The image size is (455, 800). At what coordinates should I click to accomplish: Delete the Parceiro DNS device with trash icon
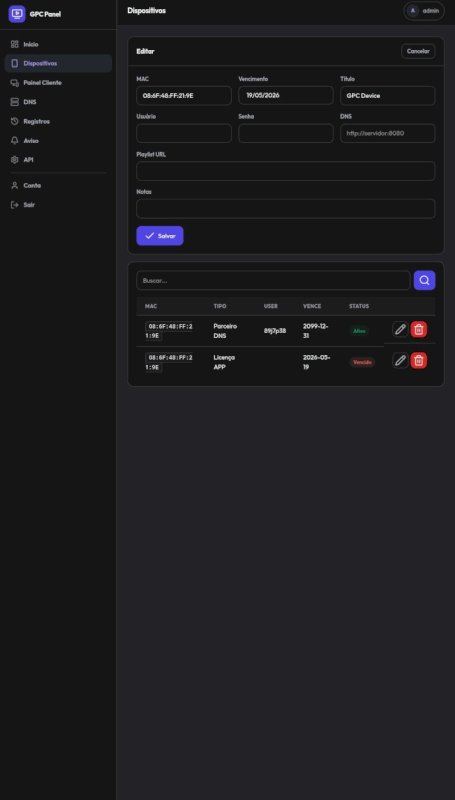(x=419, y=330)
